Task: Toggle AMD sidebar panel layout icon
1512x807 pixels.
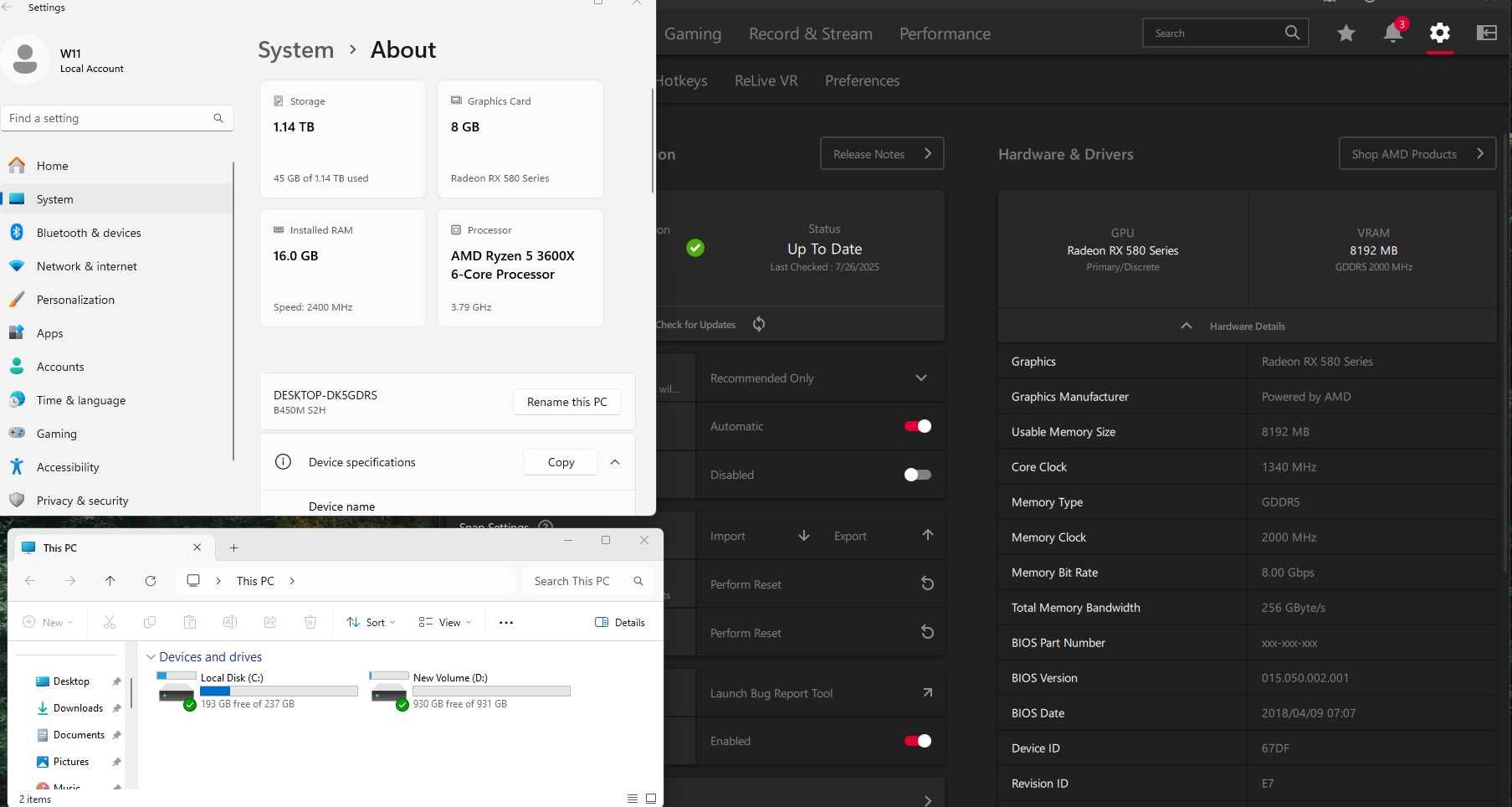Action: (x=1486, y=33)
